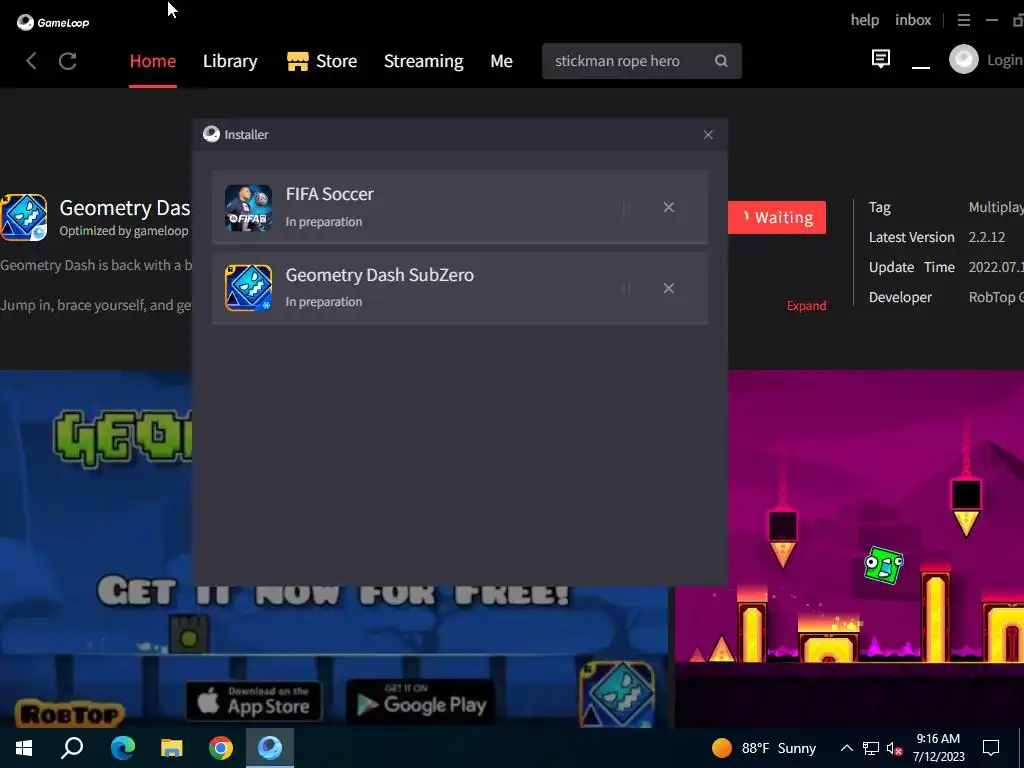Open the Me tab
This screenshot has width=1024, height=768.
[x=501, y=61]
